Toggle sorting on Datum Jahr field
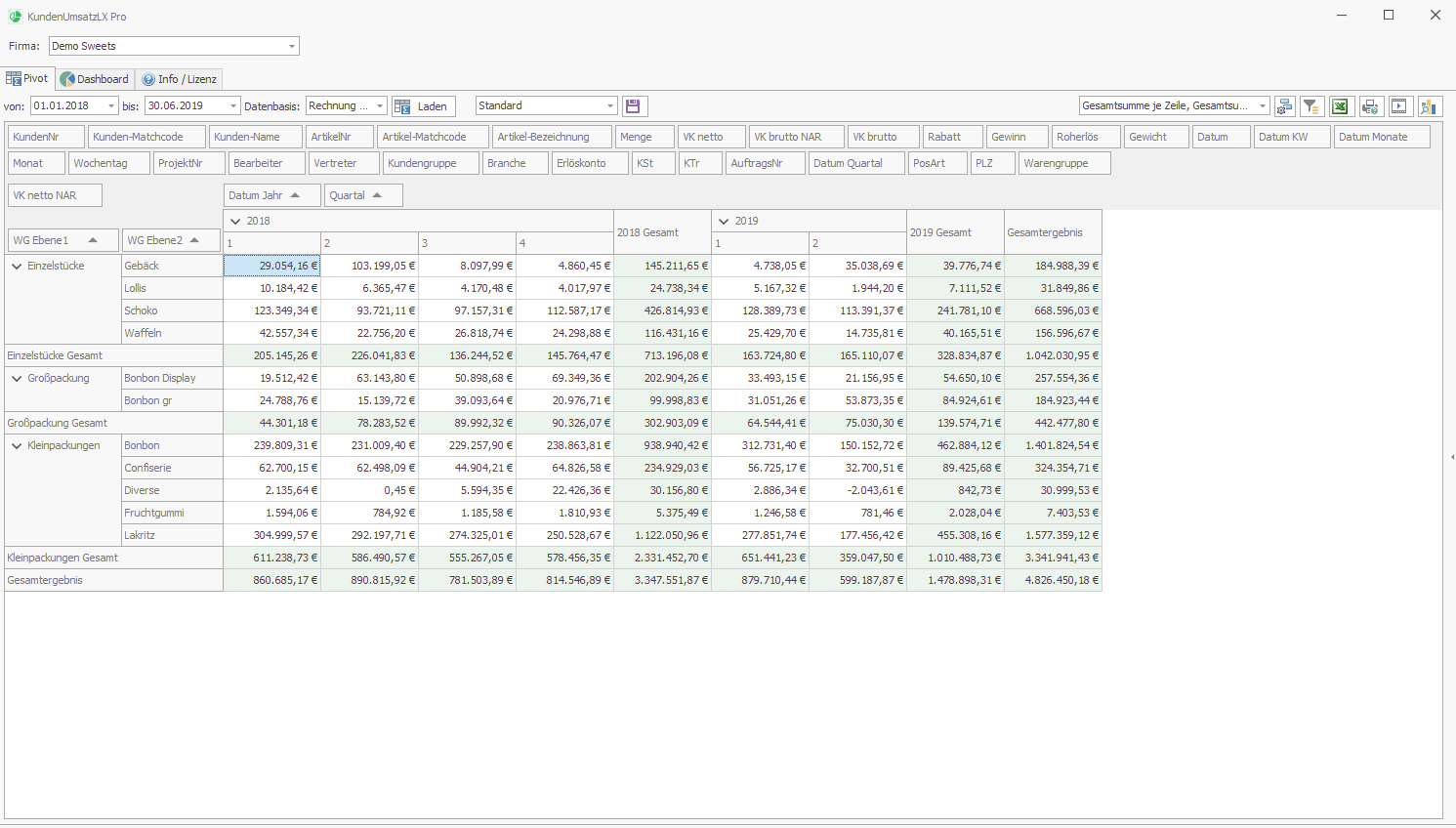The image size is (1456, 828). pos(271,195)
